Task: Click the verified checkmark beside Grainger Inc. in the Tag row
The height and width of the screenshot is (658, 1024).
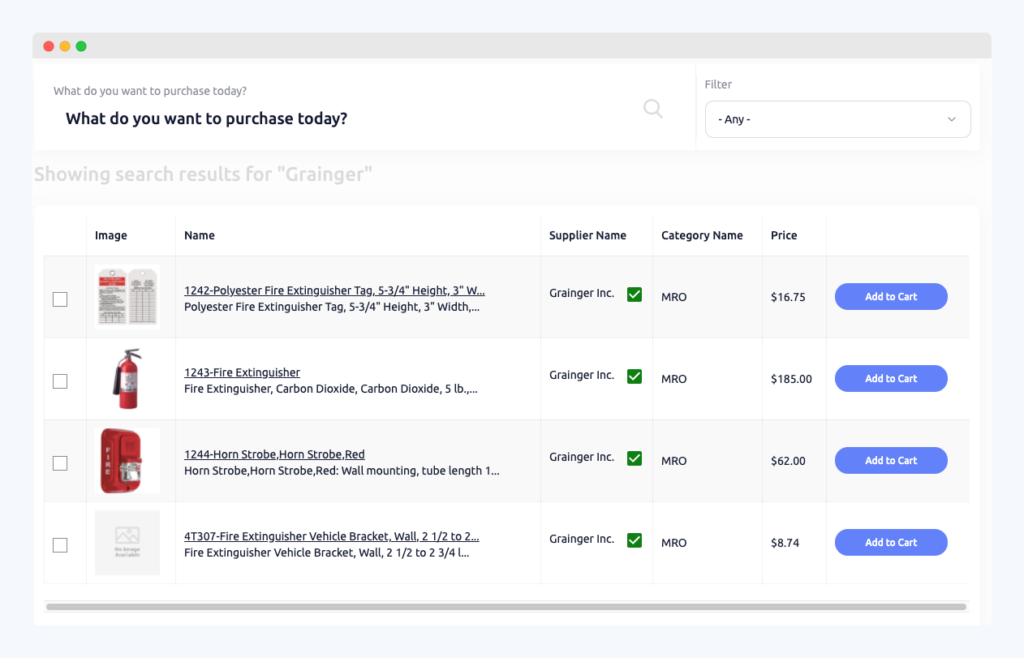Action: (634, 294)
